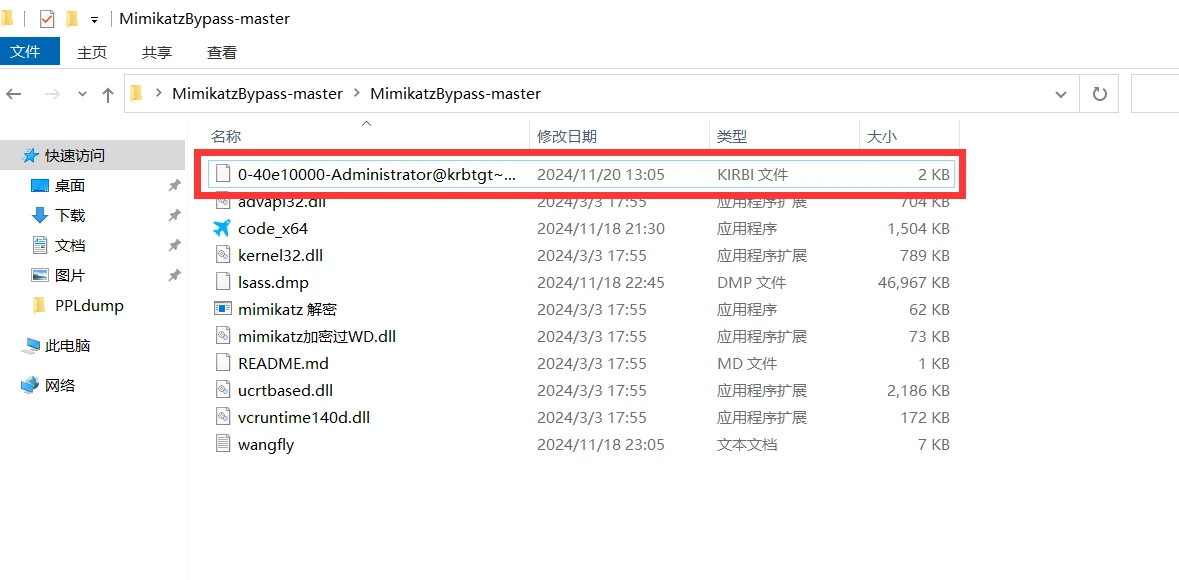Click the KIRBI 文件 type cell
This screenshot has height=580, width=1179.
pyautogui.click(x=752, y=175)
